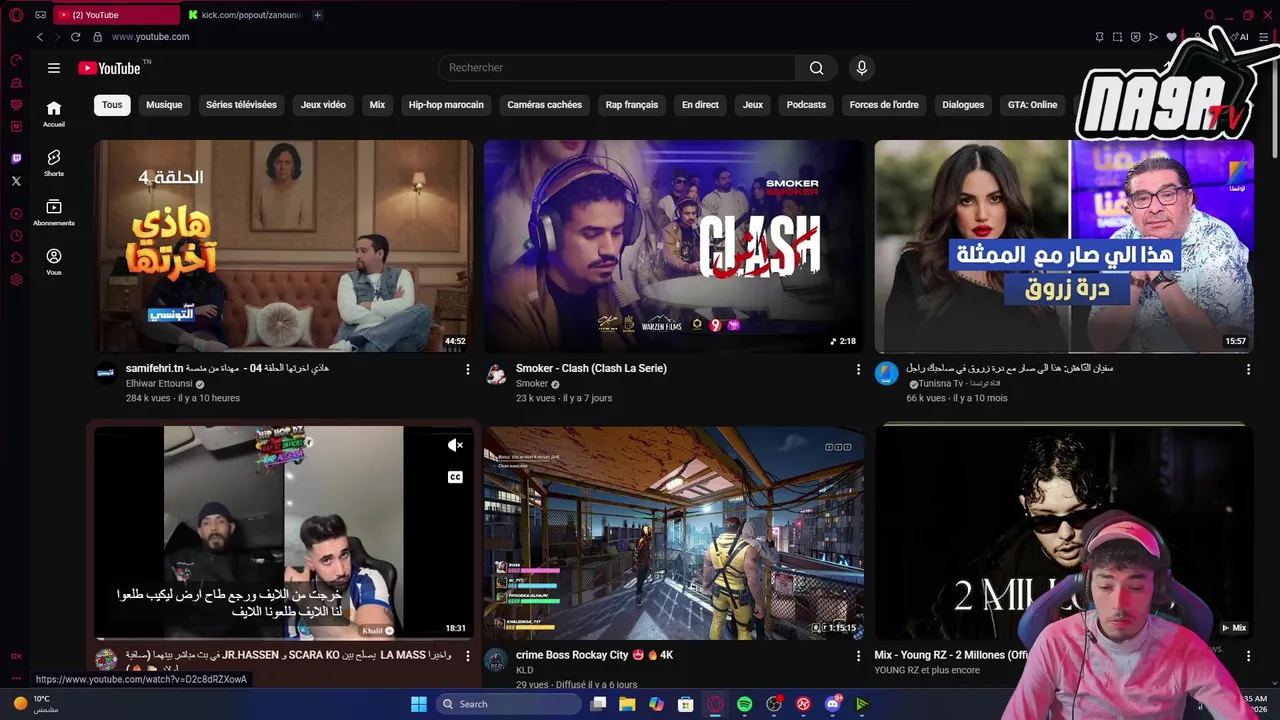This screenshot has height=720, width=1280.
Task: Click the pin icon in address bar
Action: pyautogui.click(x=1099, y=37)
